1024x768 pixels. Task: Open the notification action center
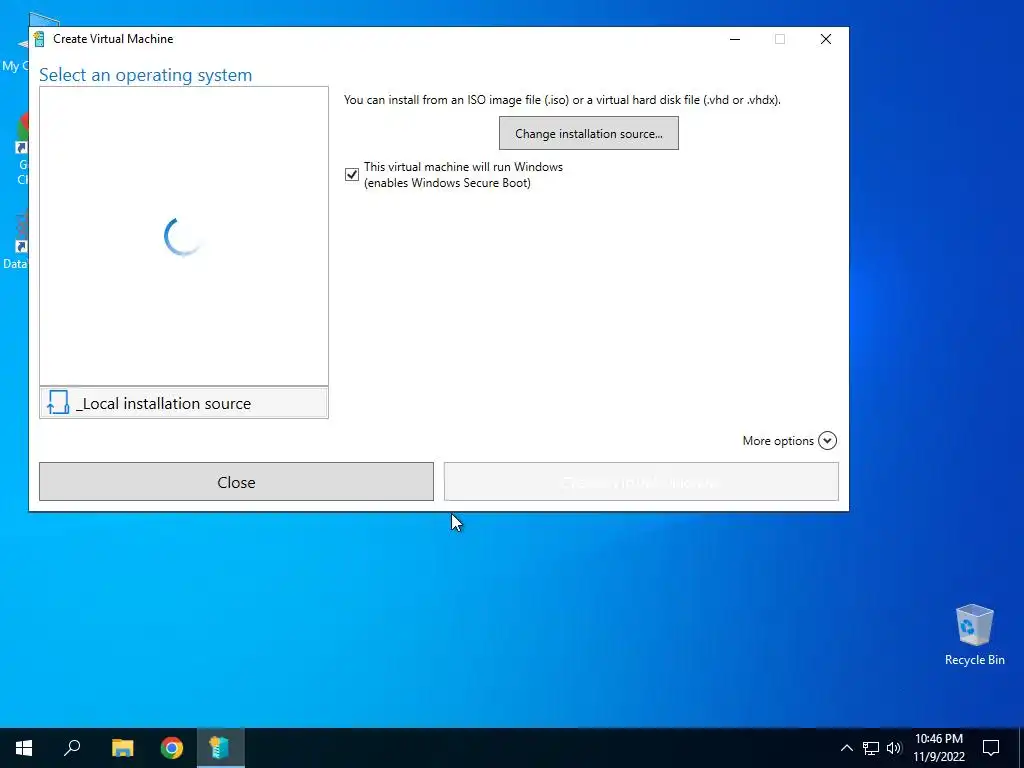(991, 748)
